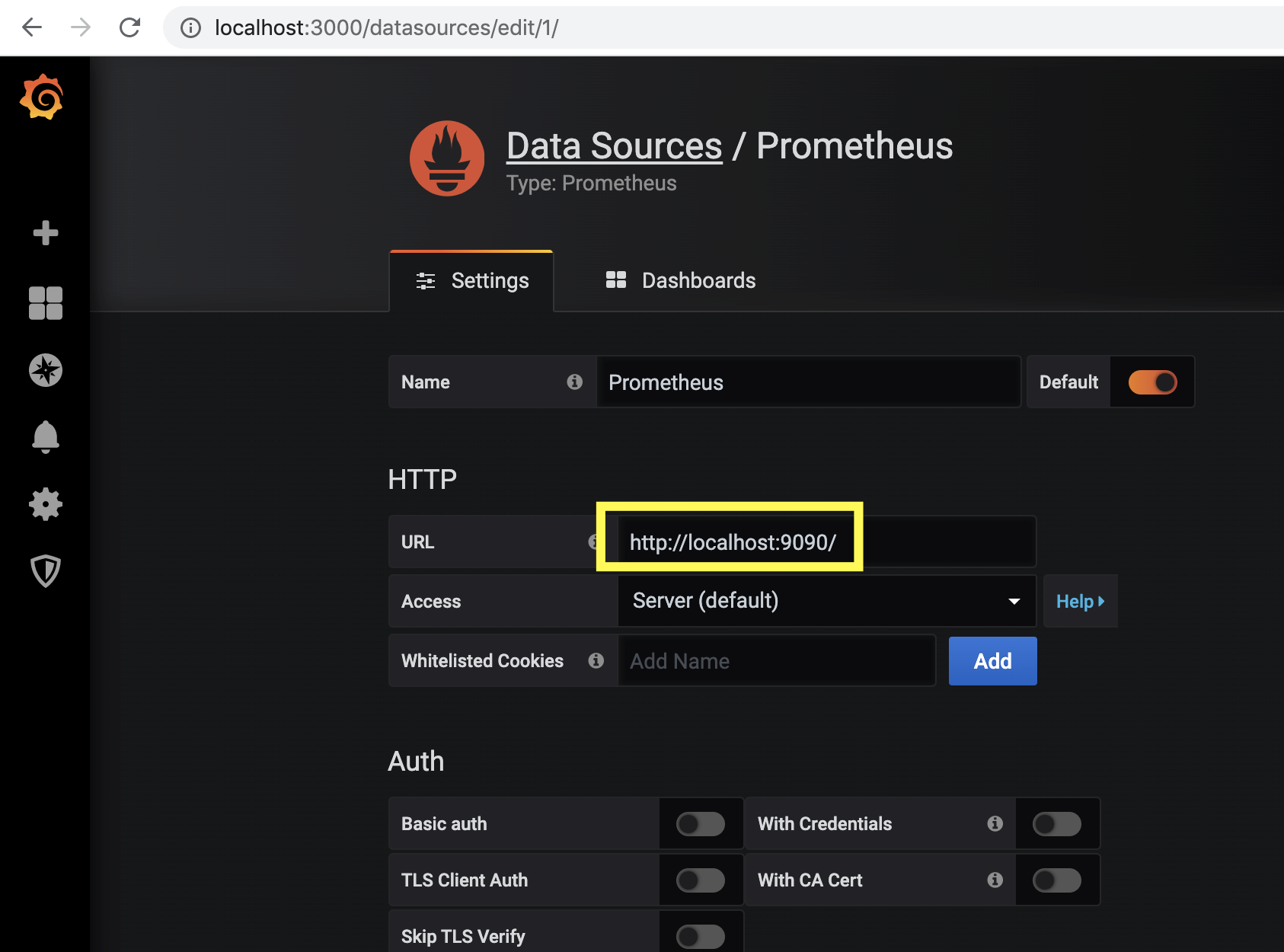This screenshot has height=952, width=1284.
Task: Toggle the Default data source switch
Action: [1152, 382]
